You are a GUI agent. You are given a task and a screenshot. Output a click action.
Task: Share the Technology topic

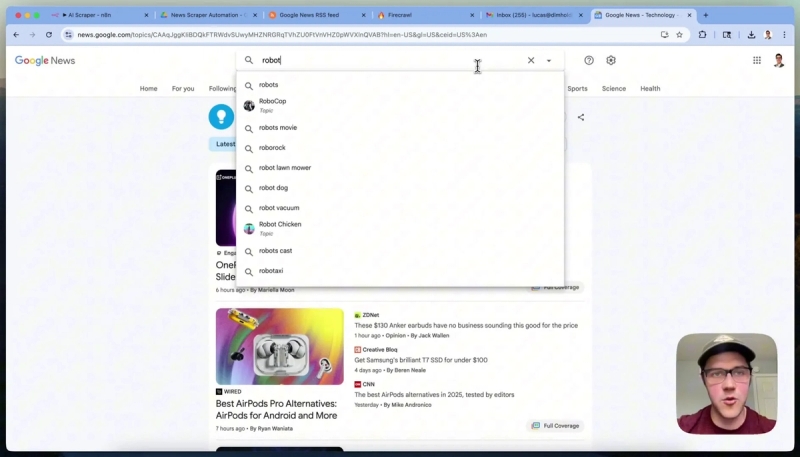(581, 117)
